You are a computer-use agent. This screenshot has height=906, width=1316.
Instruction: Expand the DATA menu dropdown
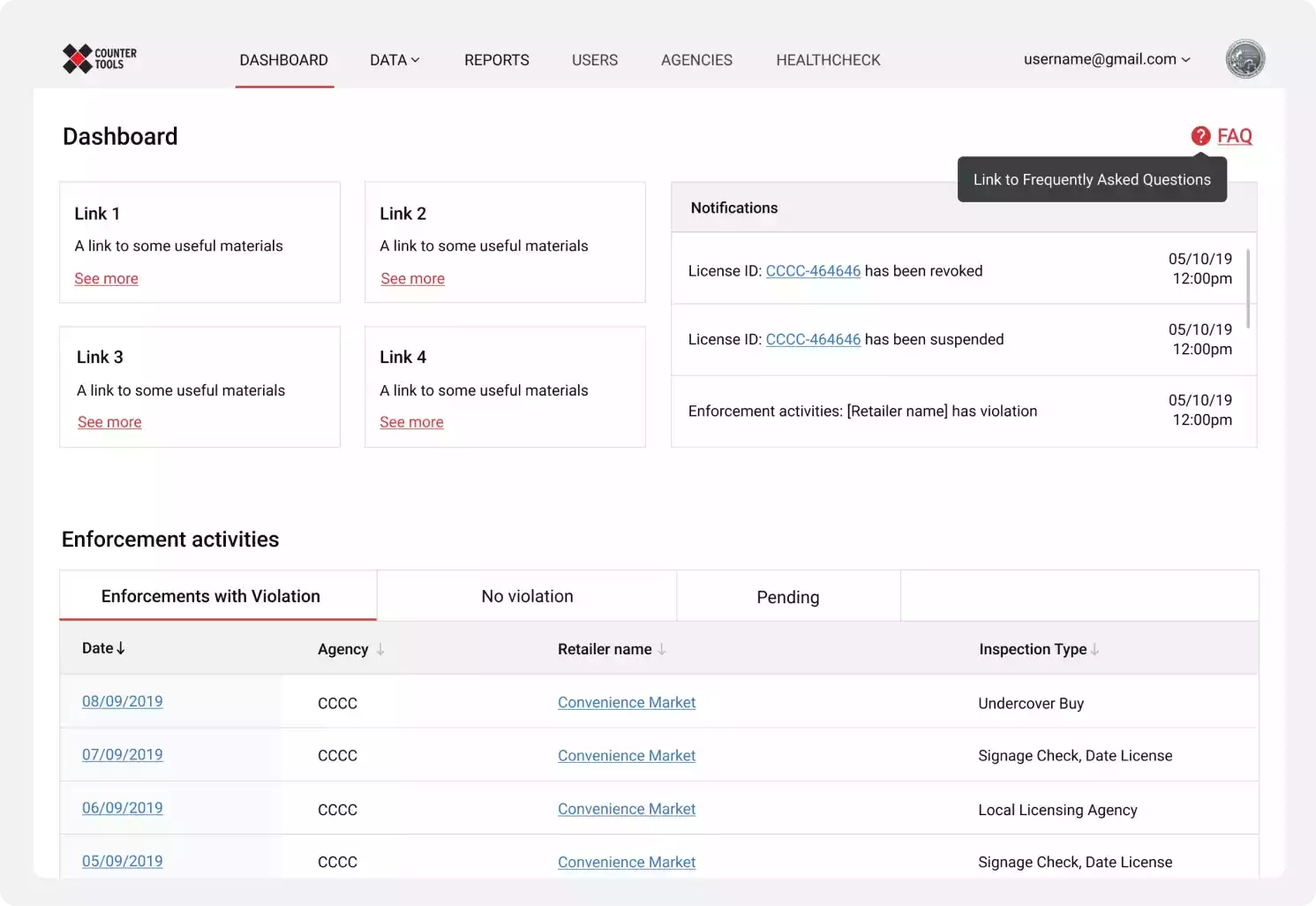[395, 60]
